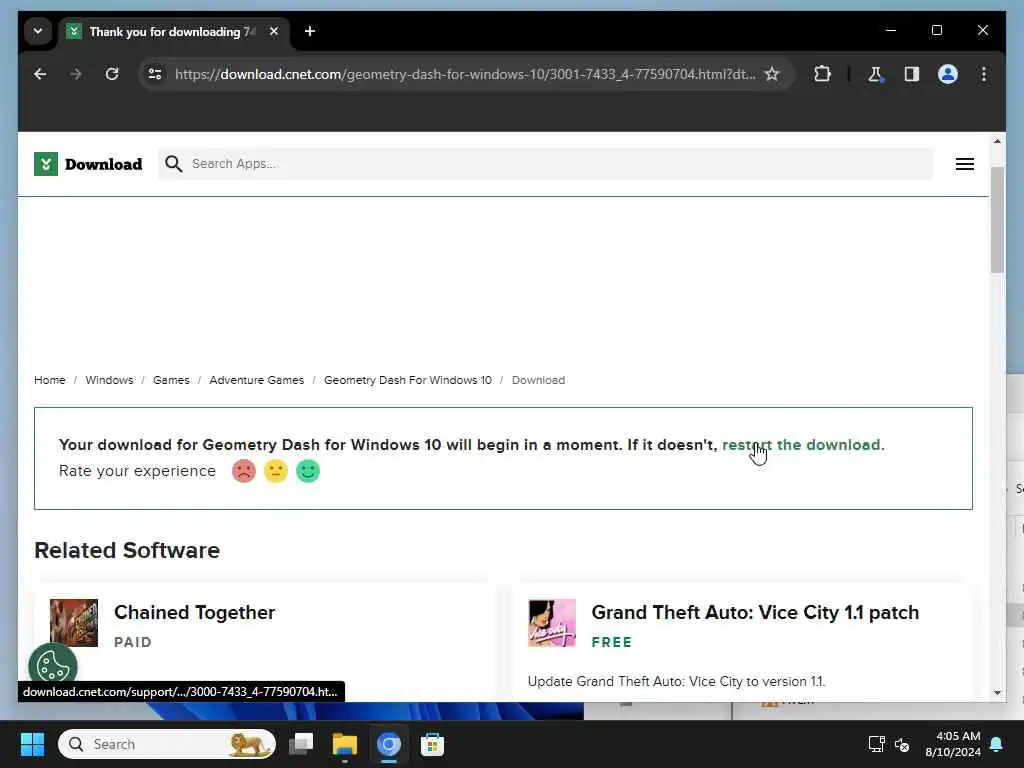
Task: Open Games breadcrumb link
Action: tap(171, 380)
